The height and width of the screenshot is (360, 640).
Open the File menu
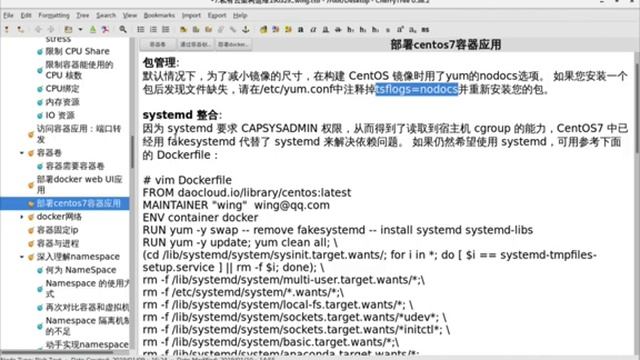tap(8, 16)
